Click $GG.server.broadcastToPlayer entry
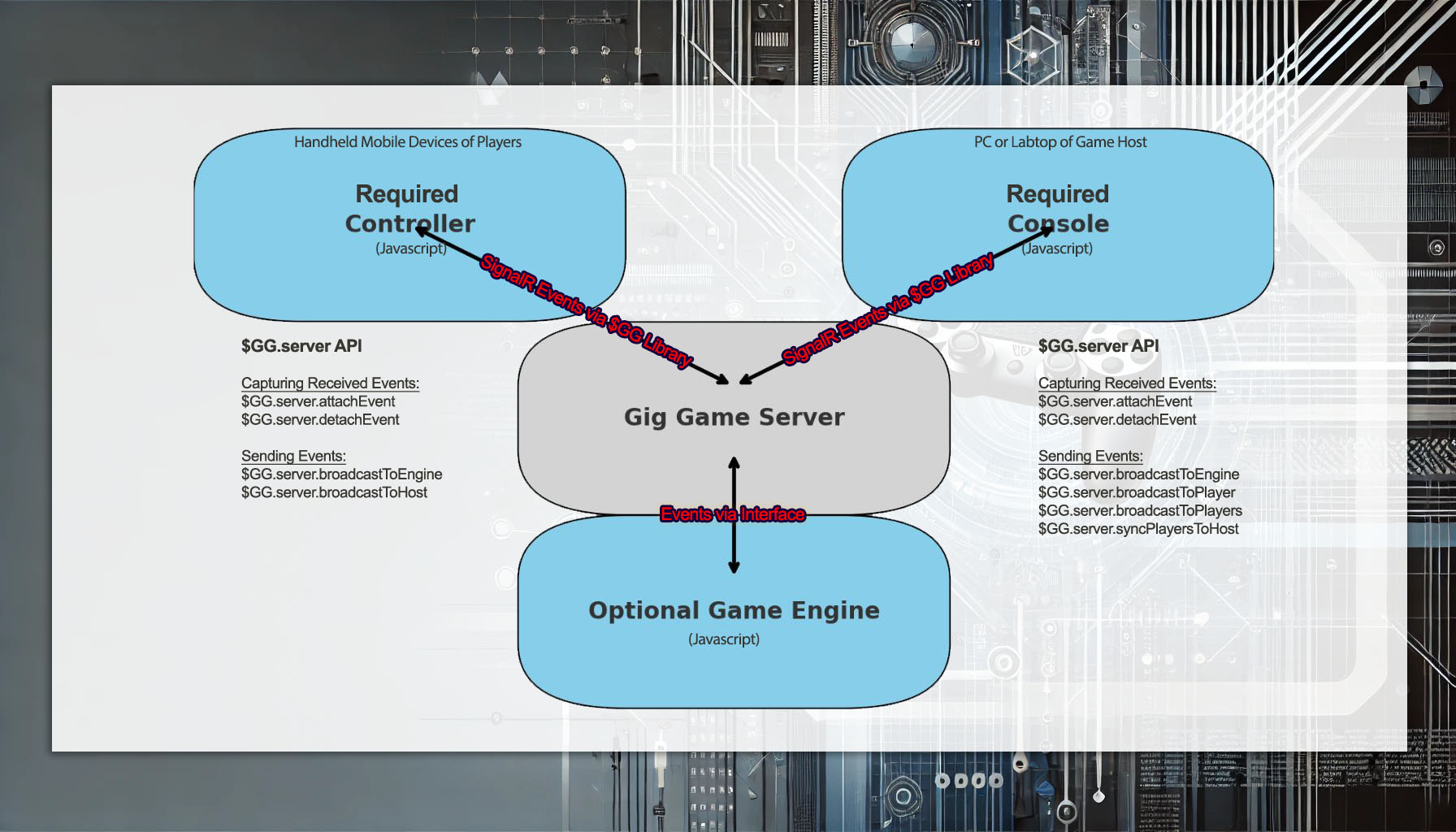 point(1136,492)
